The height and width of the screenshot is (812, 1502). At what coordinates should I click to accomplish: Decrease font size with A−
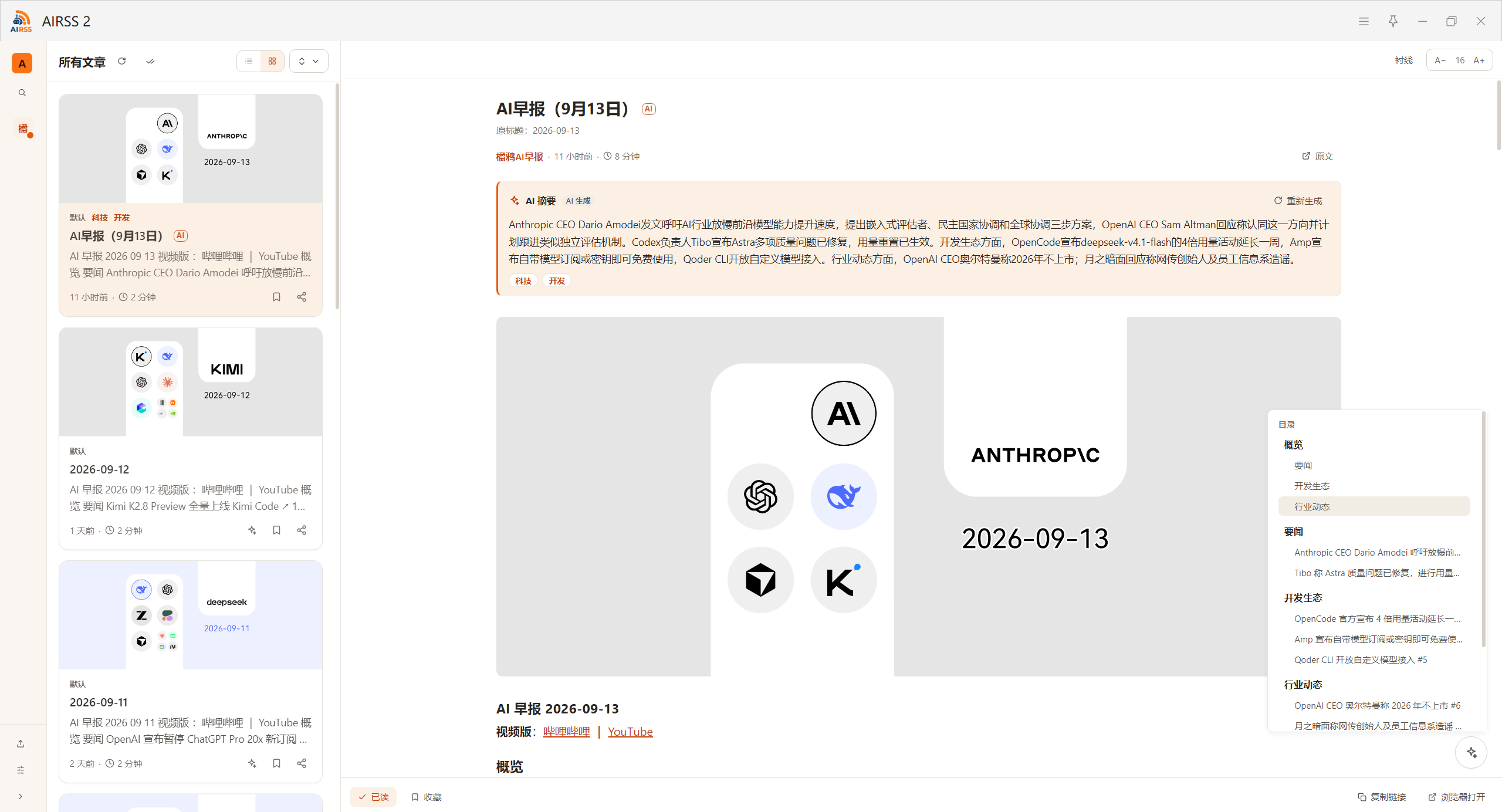(1440, 60)
